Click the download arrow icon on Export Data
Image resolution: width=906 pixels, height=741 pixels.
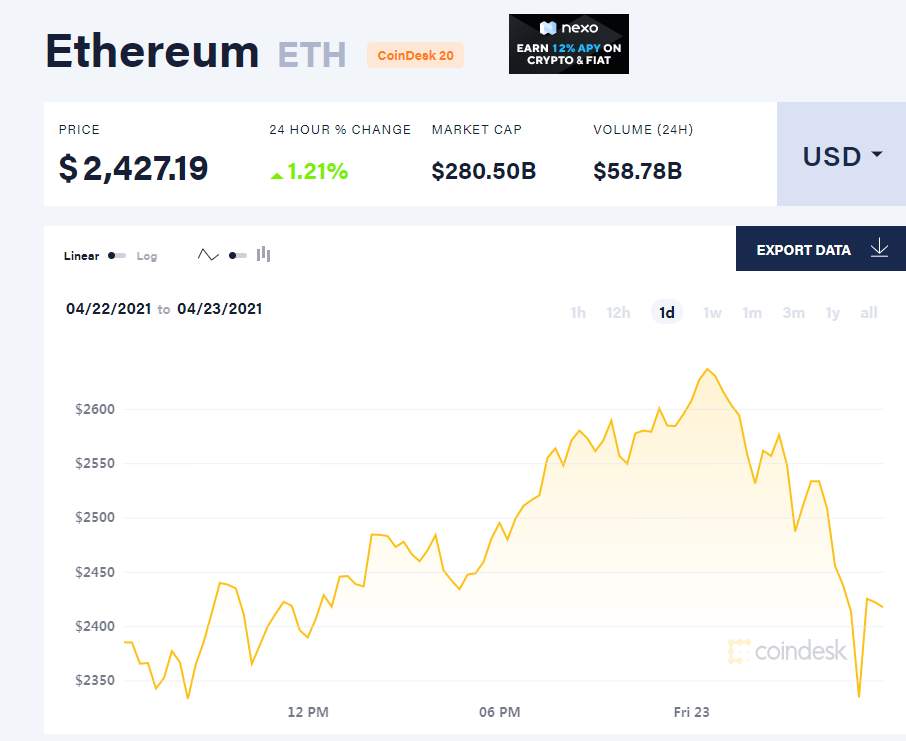click(x=879, y=249)
